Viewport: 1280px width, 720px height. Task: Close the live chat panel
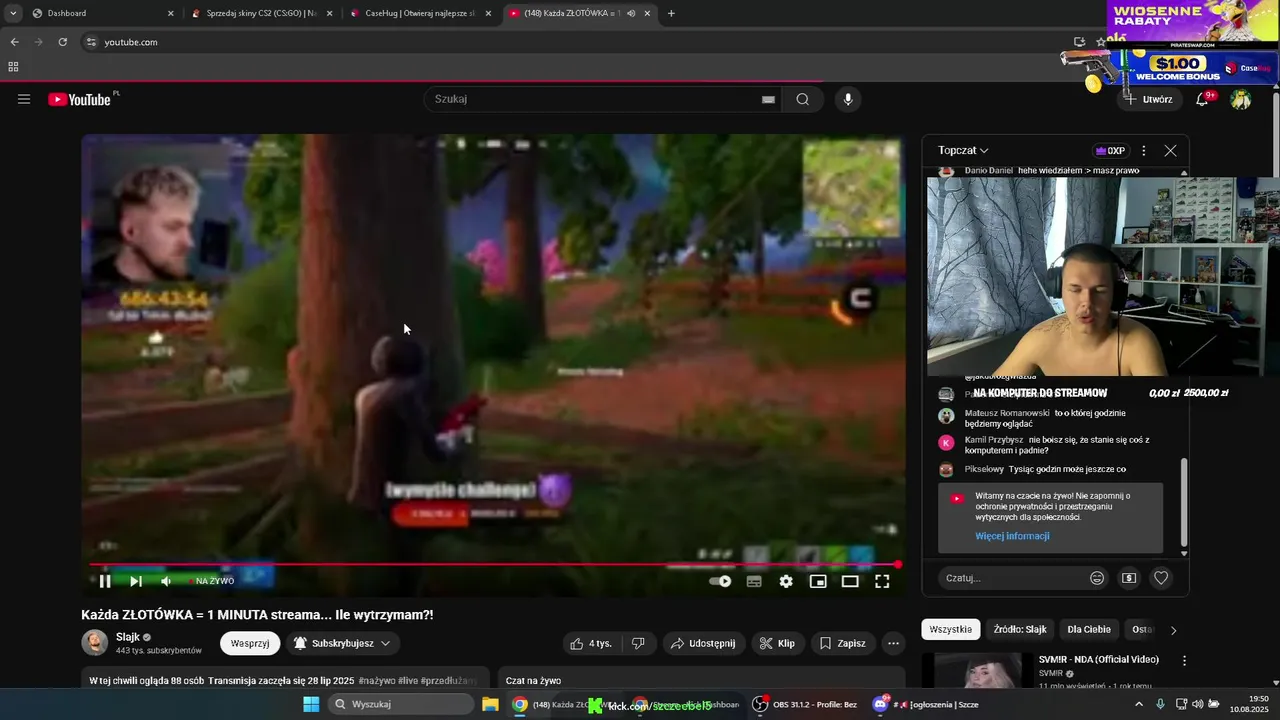(1170, 151)
